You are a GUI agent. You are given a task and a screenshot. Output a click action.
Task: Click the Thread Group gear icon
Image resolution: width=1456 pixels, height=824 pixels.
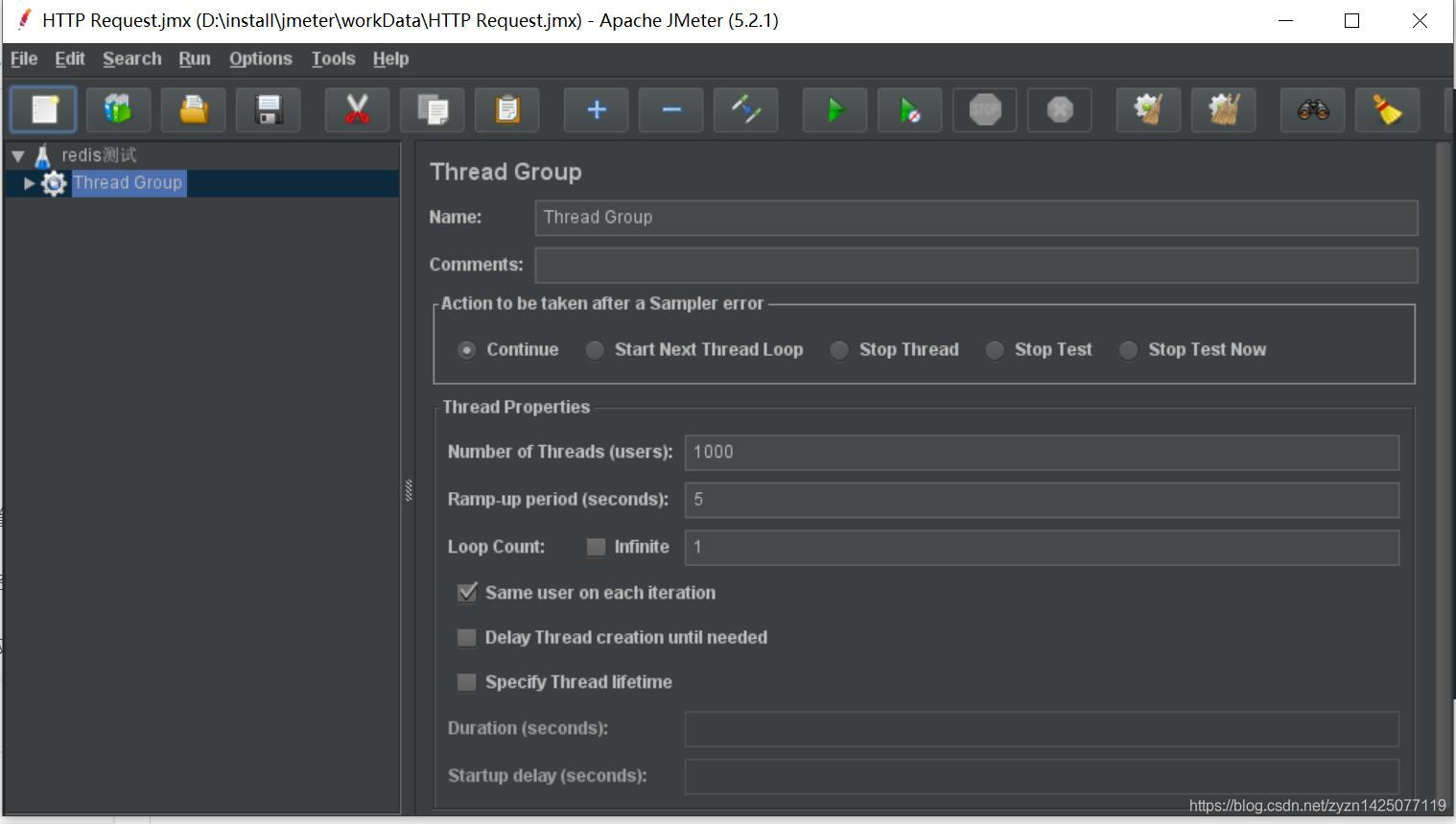pos(54,183)
